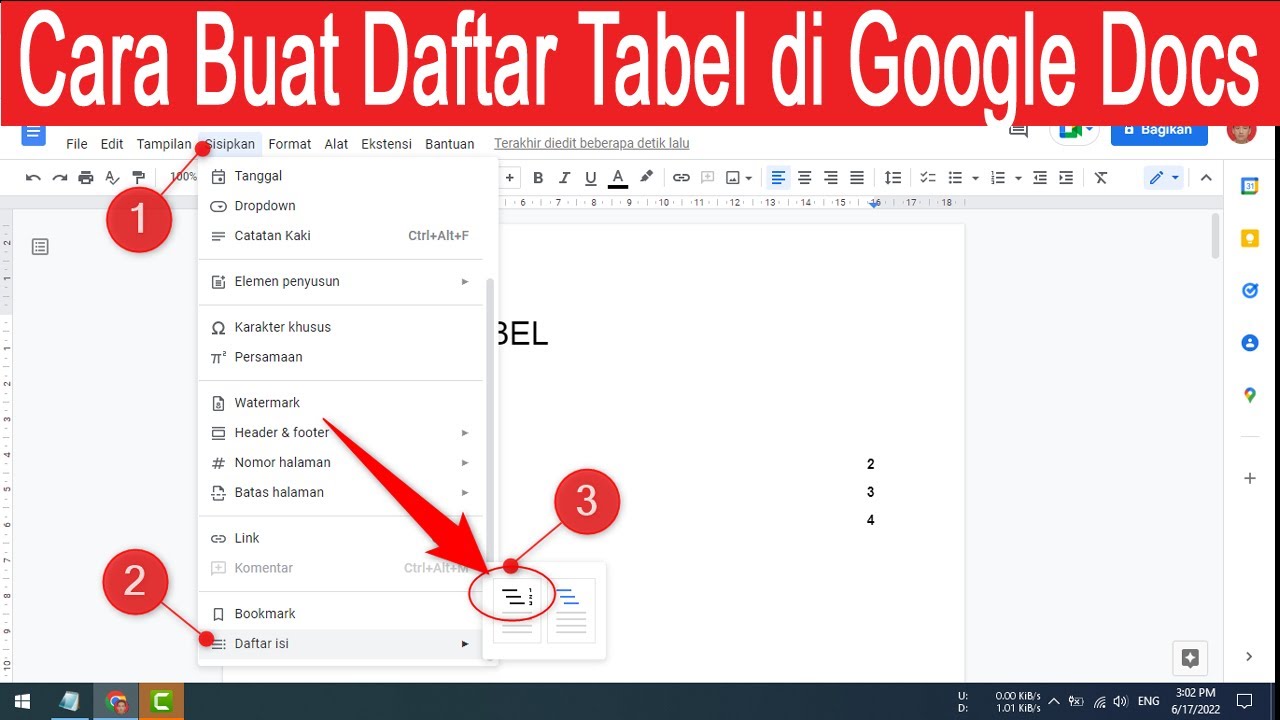Open the Alat menu
The height and width of the screenshot is (720, 1280).
point(337,144)
